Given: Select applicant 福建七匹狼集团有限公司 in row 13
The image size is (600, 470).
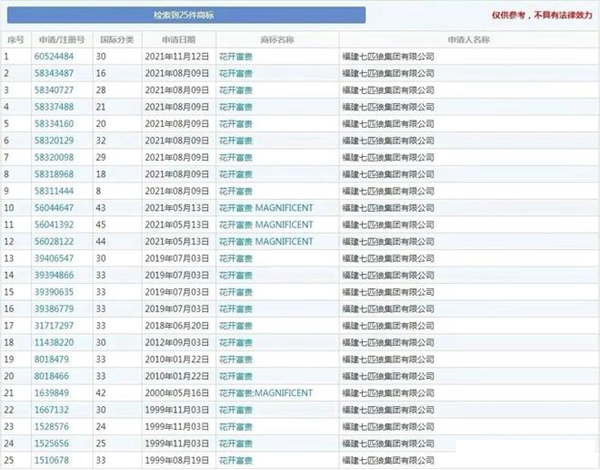Looking at the screenshot, I should (388, 259).
